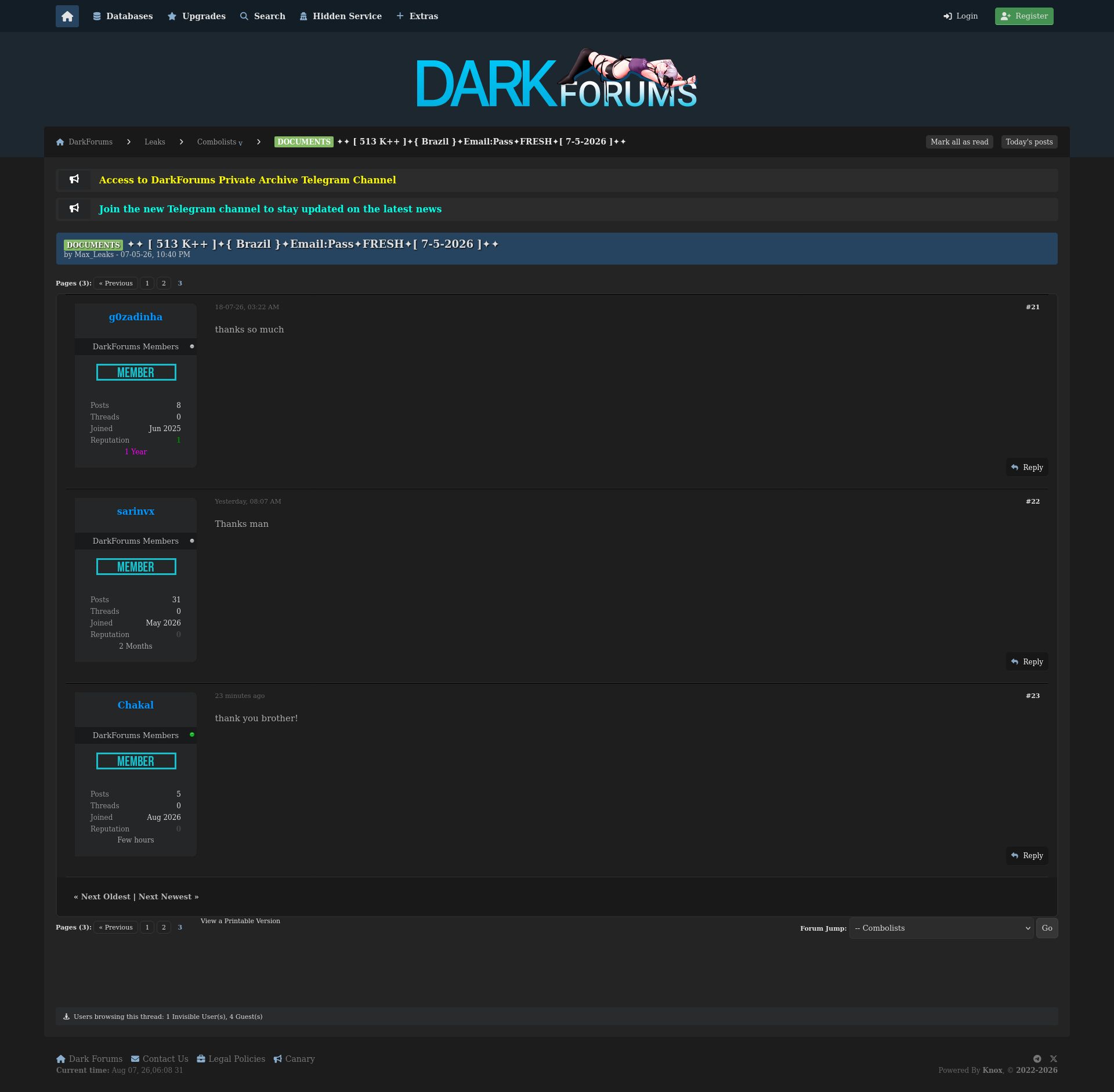
Task: Click the DarkForums logo banner
Action: (x=557, y=79)
